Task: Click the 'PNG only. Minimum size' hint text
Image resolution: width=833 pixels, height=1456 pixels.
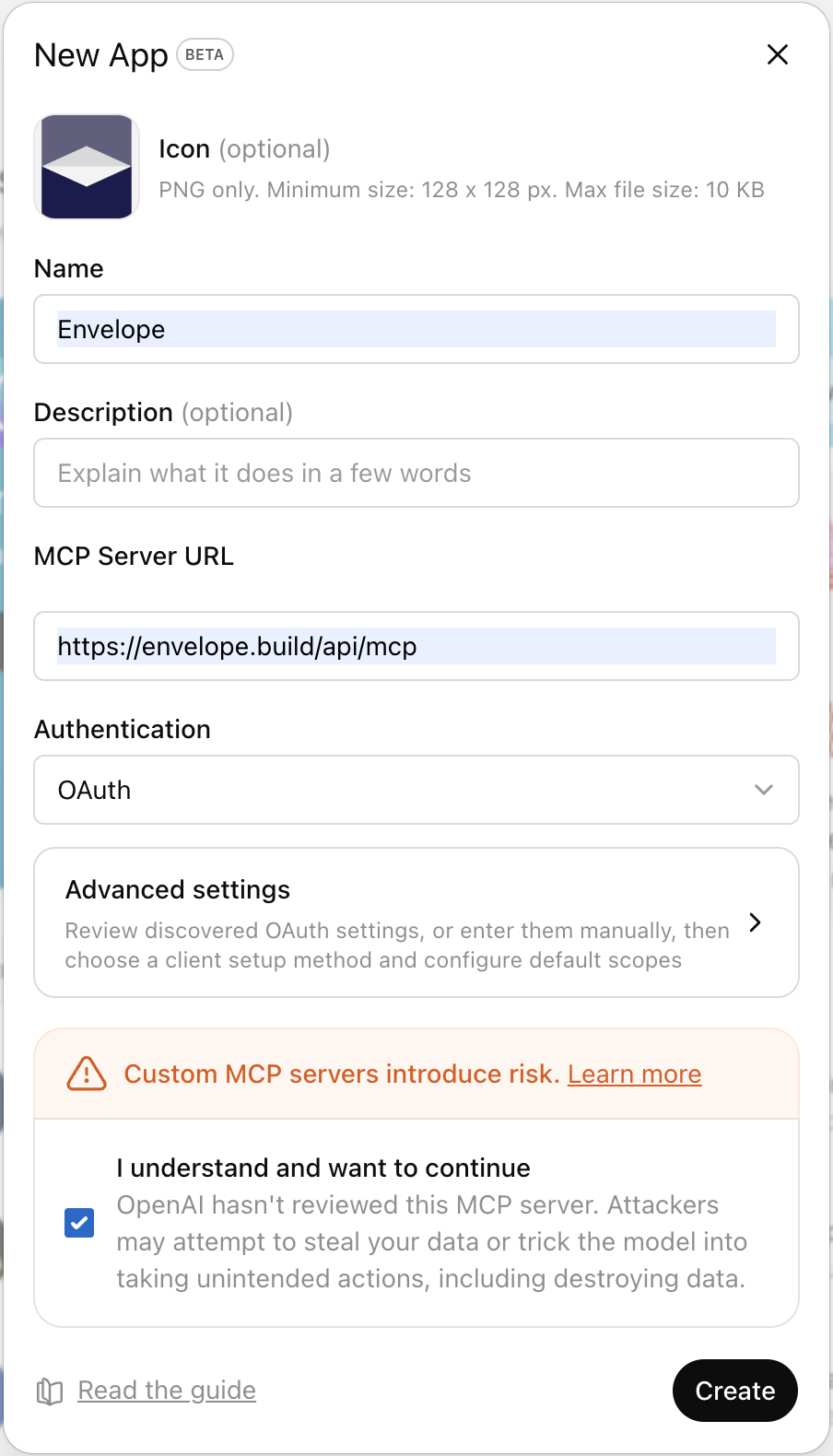Action: coord(462,190)
